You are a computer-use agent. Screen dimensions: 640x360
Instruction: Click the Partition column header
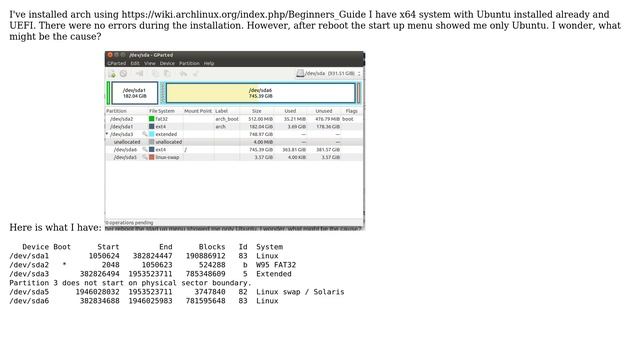(x=117, y=111)
